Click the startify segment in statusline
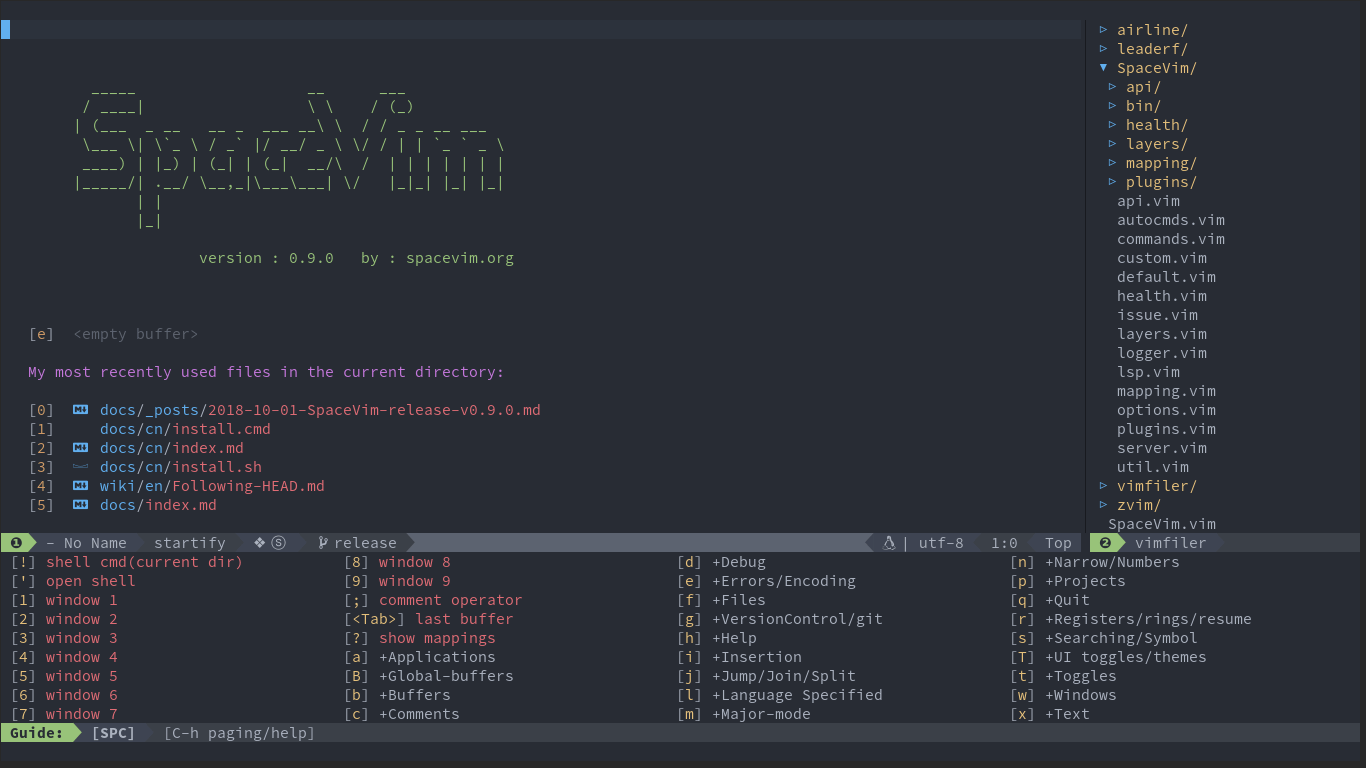The image size is (1366, 768). pos(190,543)
